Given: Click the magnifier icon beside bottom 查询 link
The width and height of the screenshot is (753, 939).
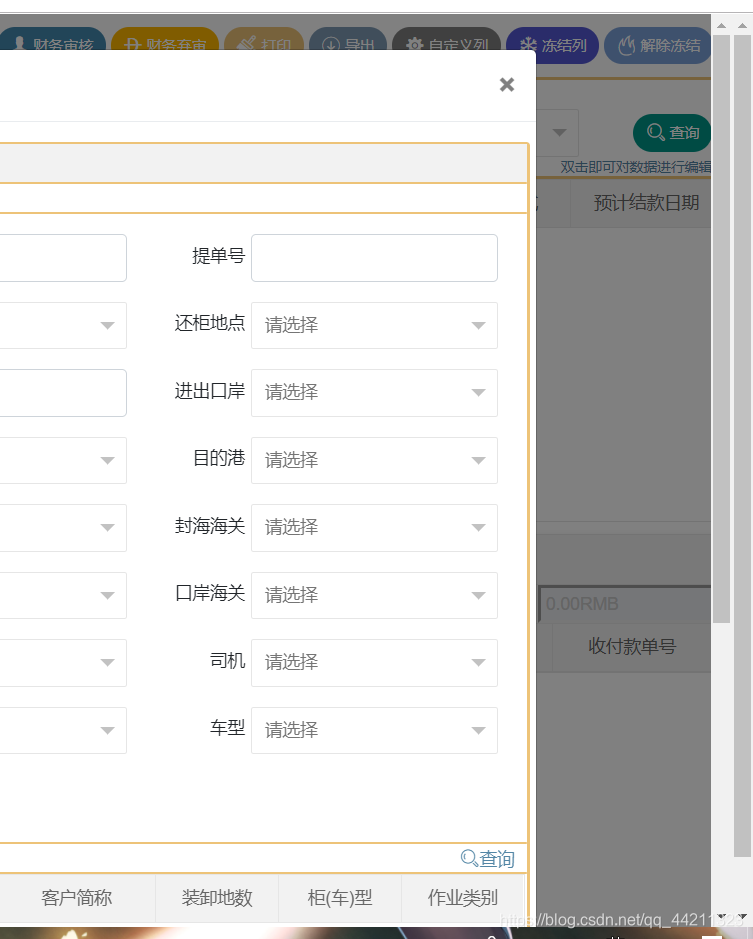Looking at the screenshot, I should (469, 858).
